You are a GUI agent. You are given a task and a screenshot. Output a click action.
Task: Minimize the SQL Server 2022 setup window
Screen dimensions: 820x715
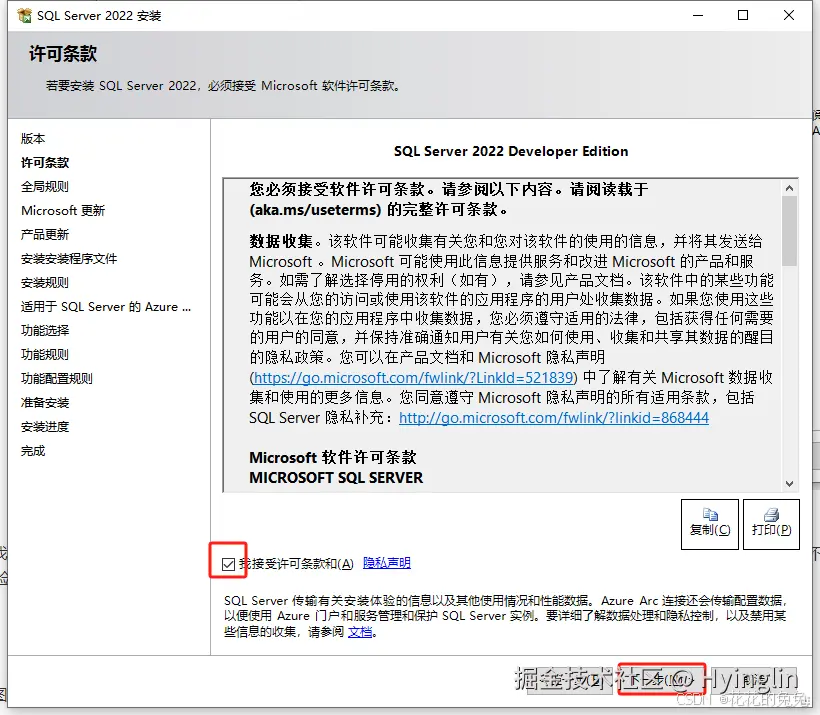(x=698, y=15)
